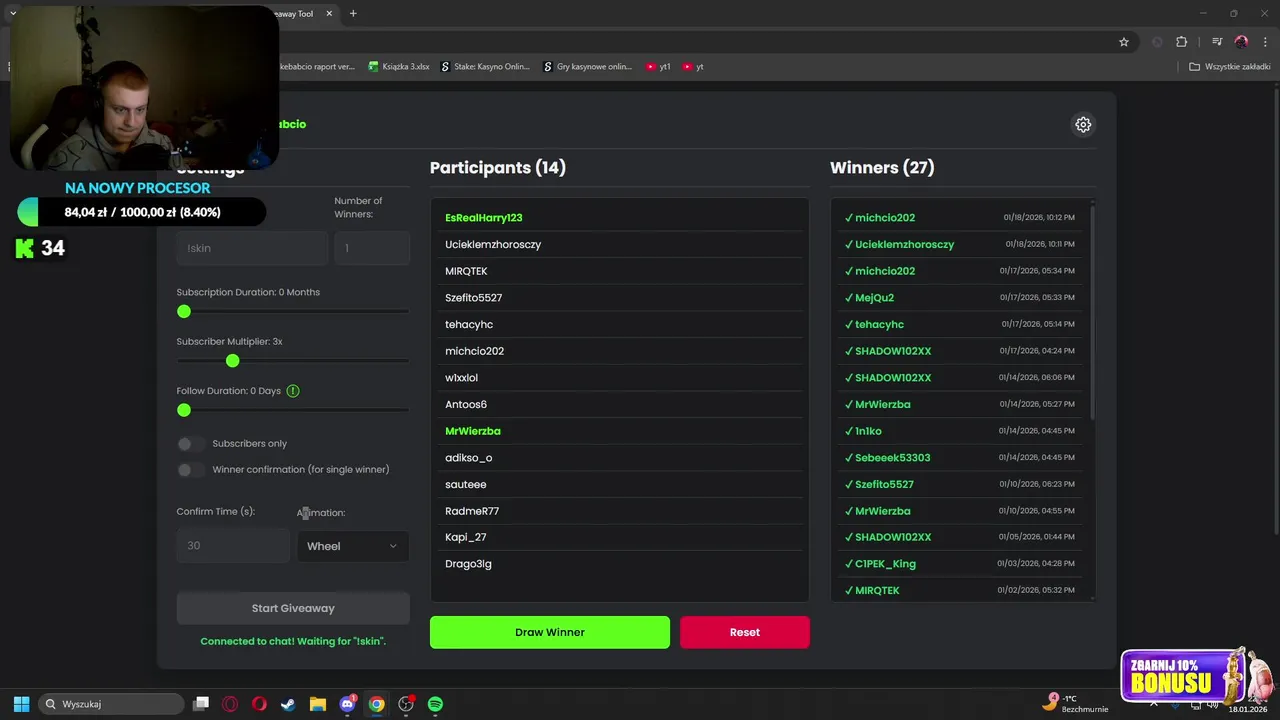Click the Windows search box Wyszukaj
This screenshot has width=1280, height=720.
coord(111,704)
